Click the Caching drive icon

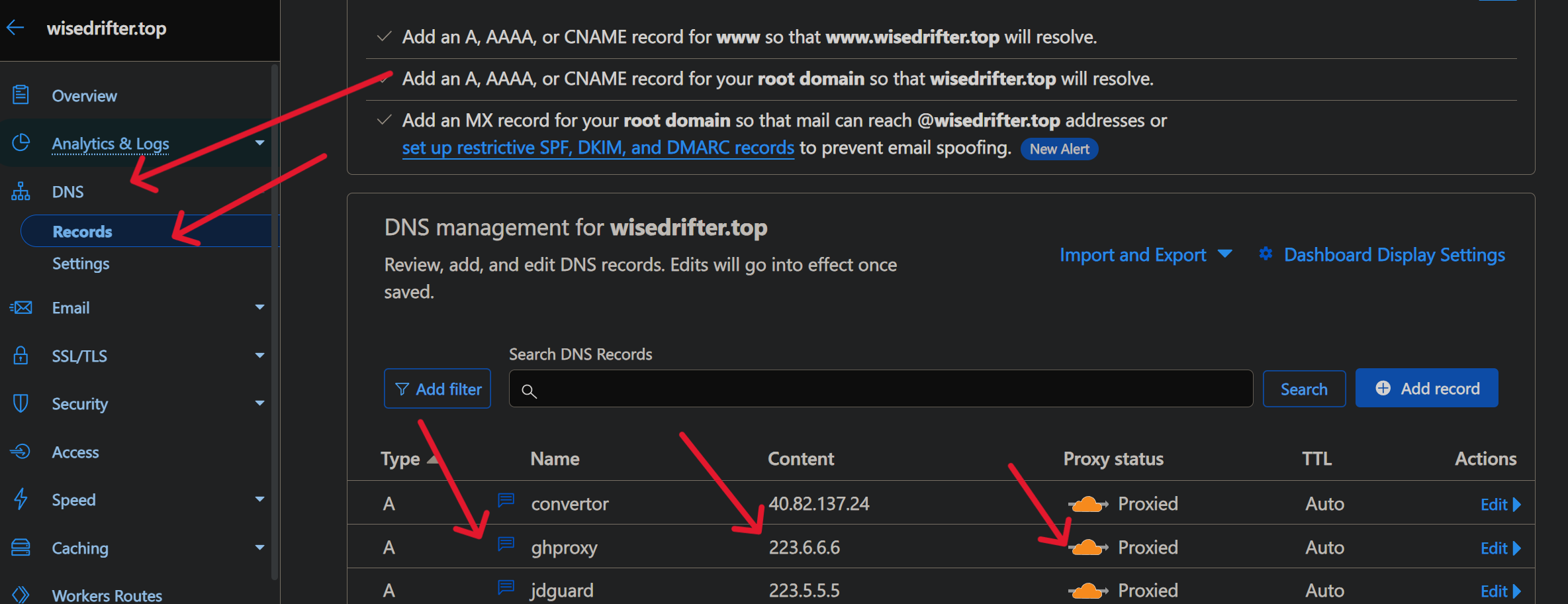(x=21, y=548)
